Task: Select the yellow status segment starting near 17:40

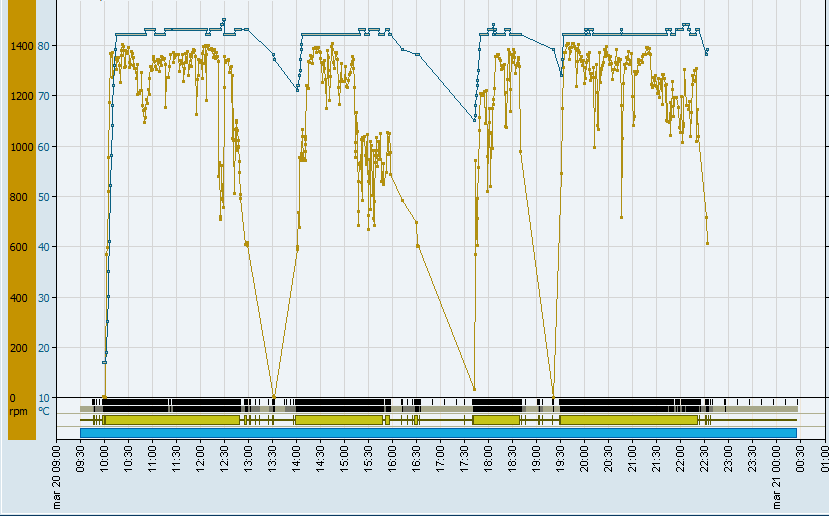Action: tap(496, 420)
